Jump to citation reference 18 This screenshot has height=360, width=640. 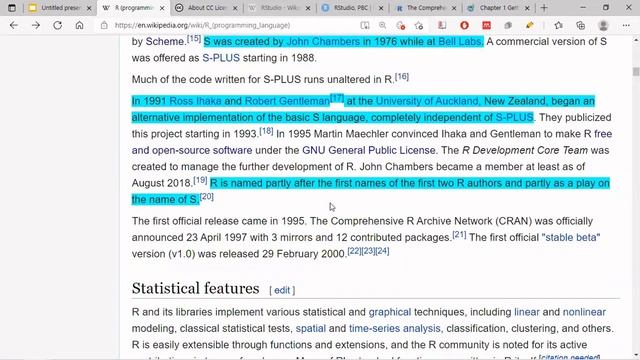coord(266,131)
